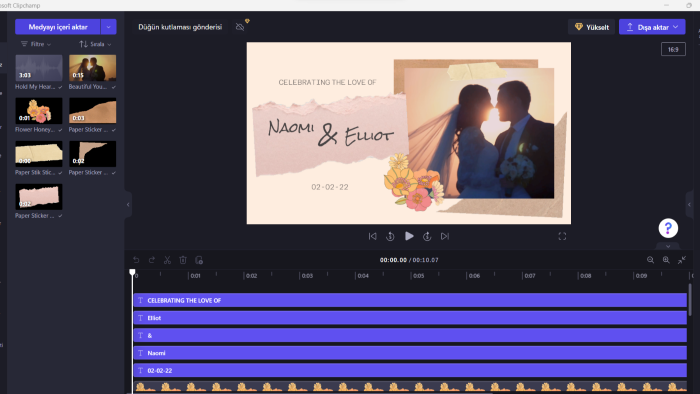Click the Flower Honey... label

[35, 129]
